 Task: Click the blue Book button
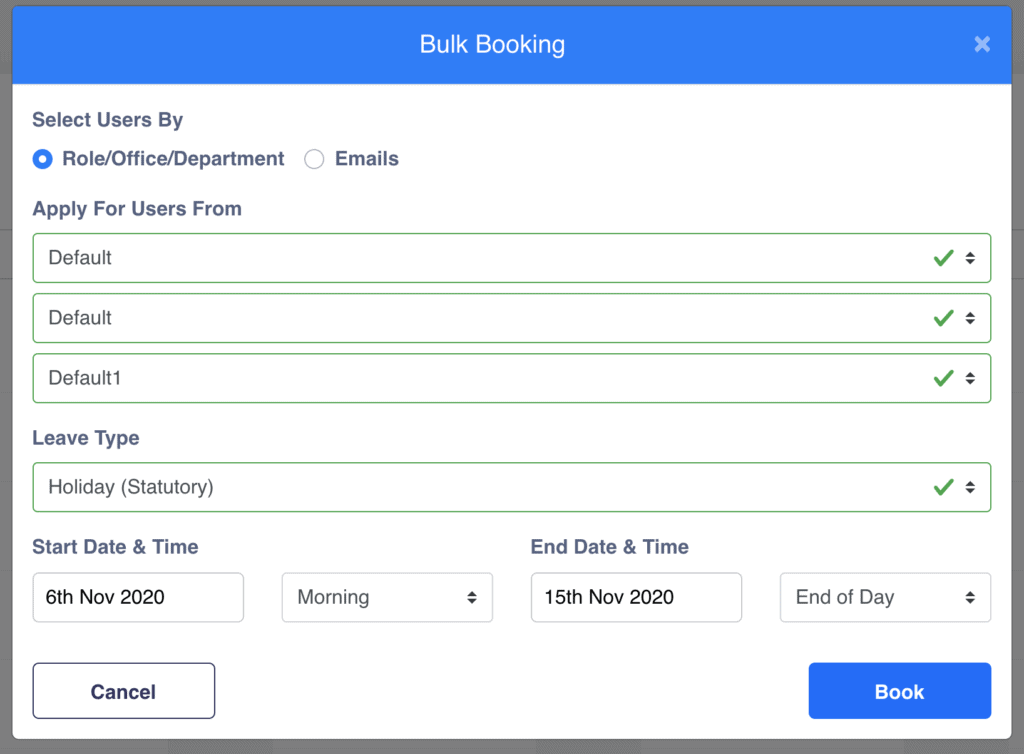click(x=899, y=691)
